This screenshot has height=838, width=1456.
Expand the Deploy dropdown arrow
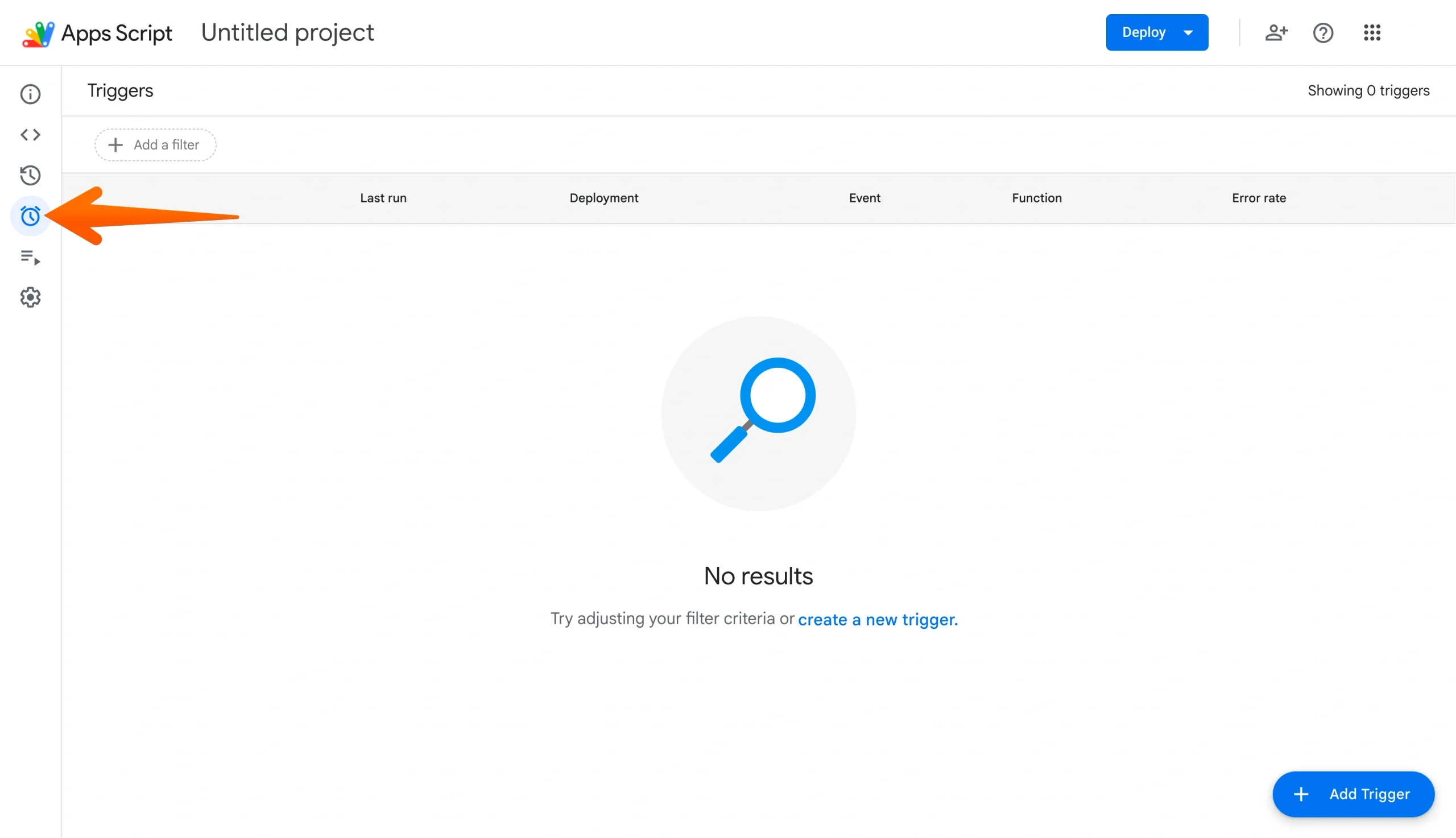click(x=1188, y=33)
